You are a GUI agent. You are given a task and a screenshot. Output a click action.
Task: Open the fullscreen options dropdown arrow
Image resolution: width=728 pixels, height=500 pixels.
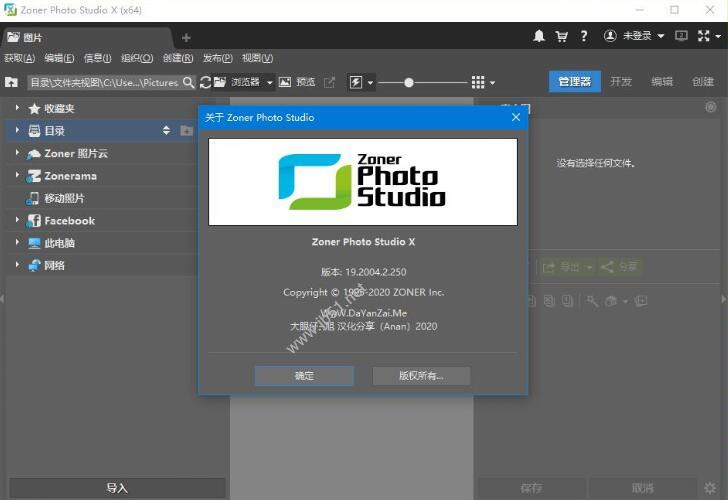pyautogui.click(x=718, y=36)
